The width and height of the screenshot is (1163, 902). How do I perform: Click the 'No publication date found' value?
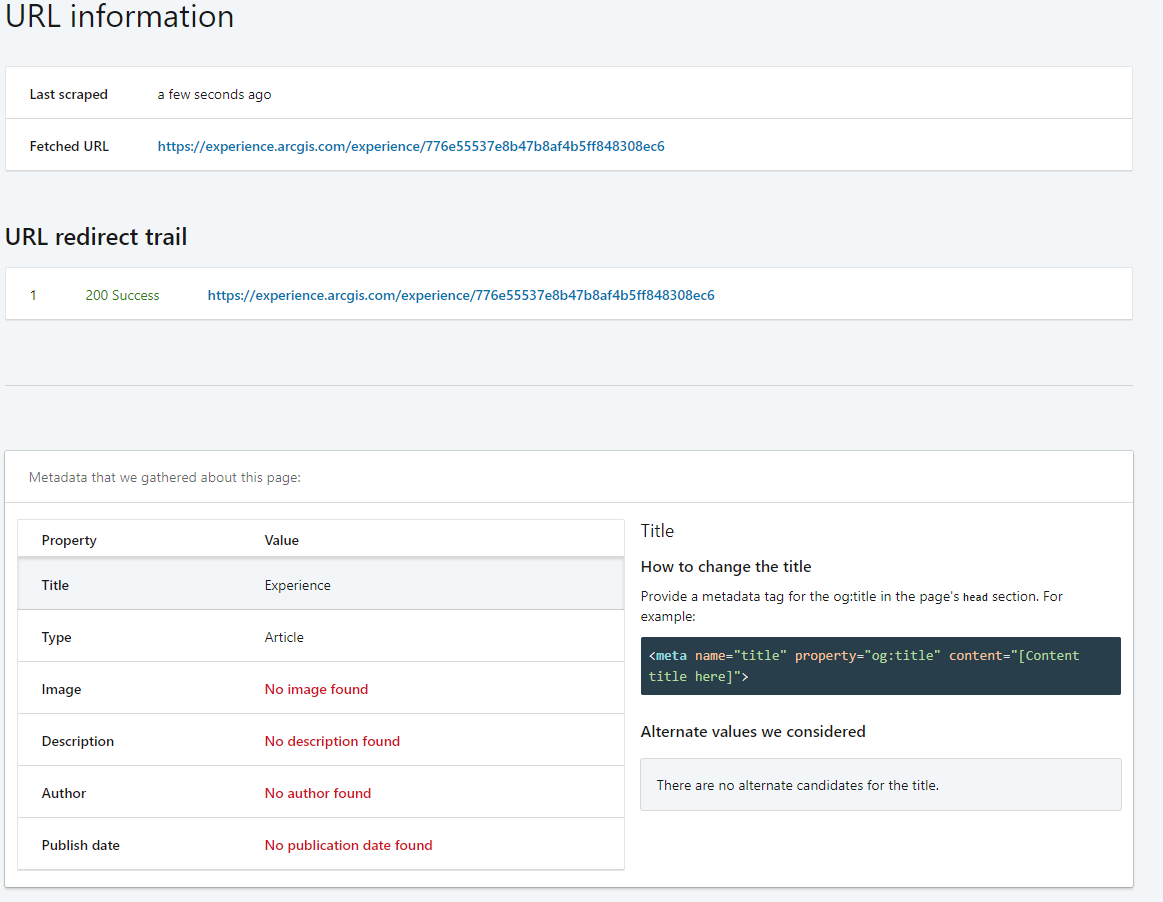coord(348,845)
